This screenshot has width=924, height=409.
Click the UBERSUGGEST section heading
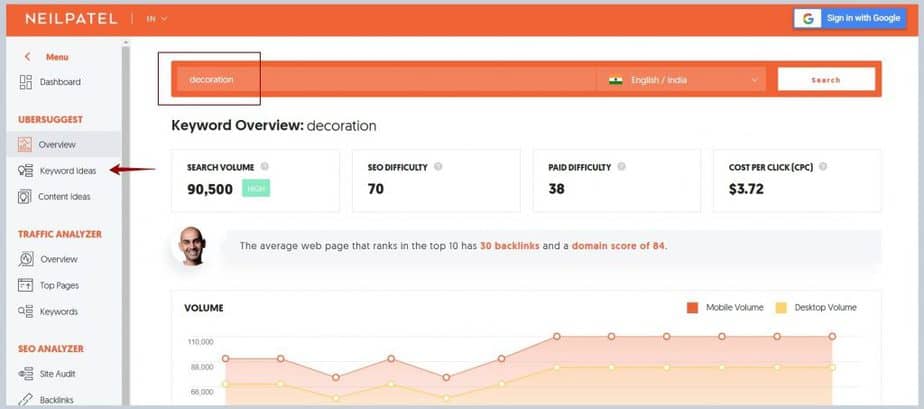click(50, 120)
